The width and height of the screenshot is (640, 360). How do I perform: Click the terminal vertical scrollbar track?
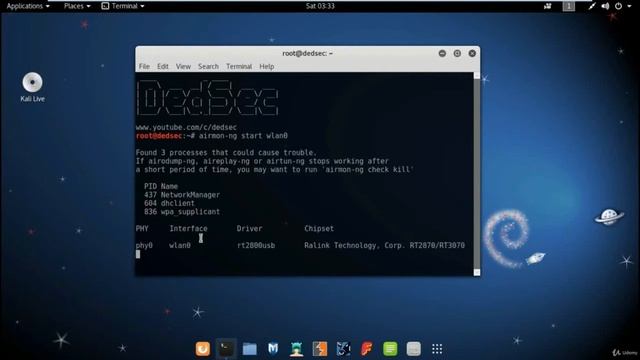pyautogui.click(x=477, y=173)
